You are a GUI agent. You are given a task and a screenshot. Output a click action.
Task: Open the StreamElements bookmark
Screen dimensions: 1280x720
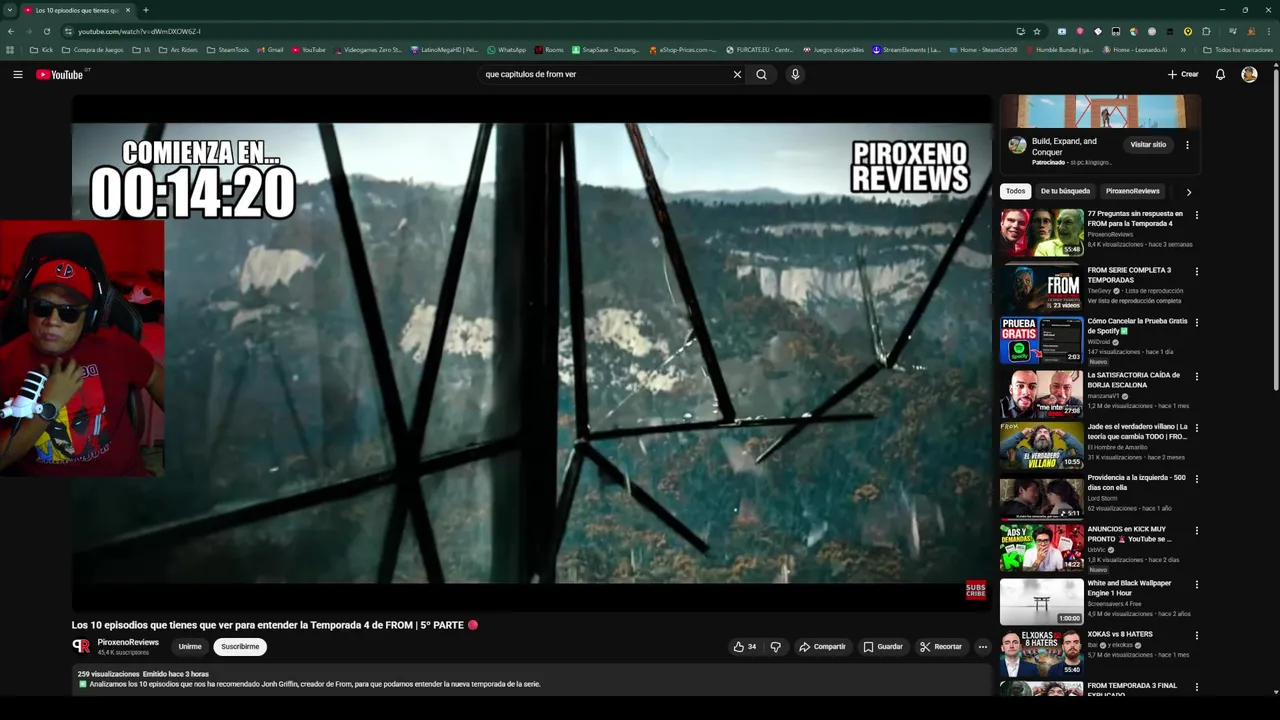[x=907, y=50]
